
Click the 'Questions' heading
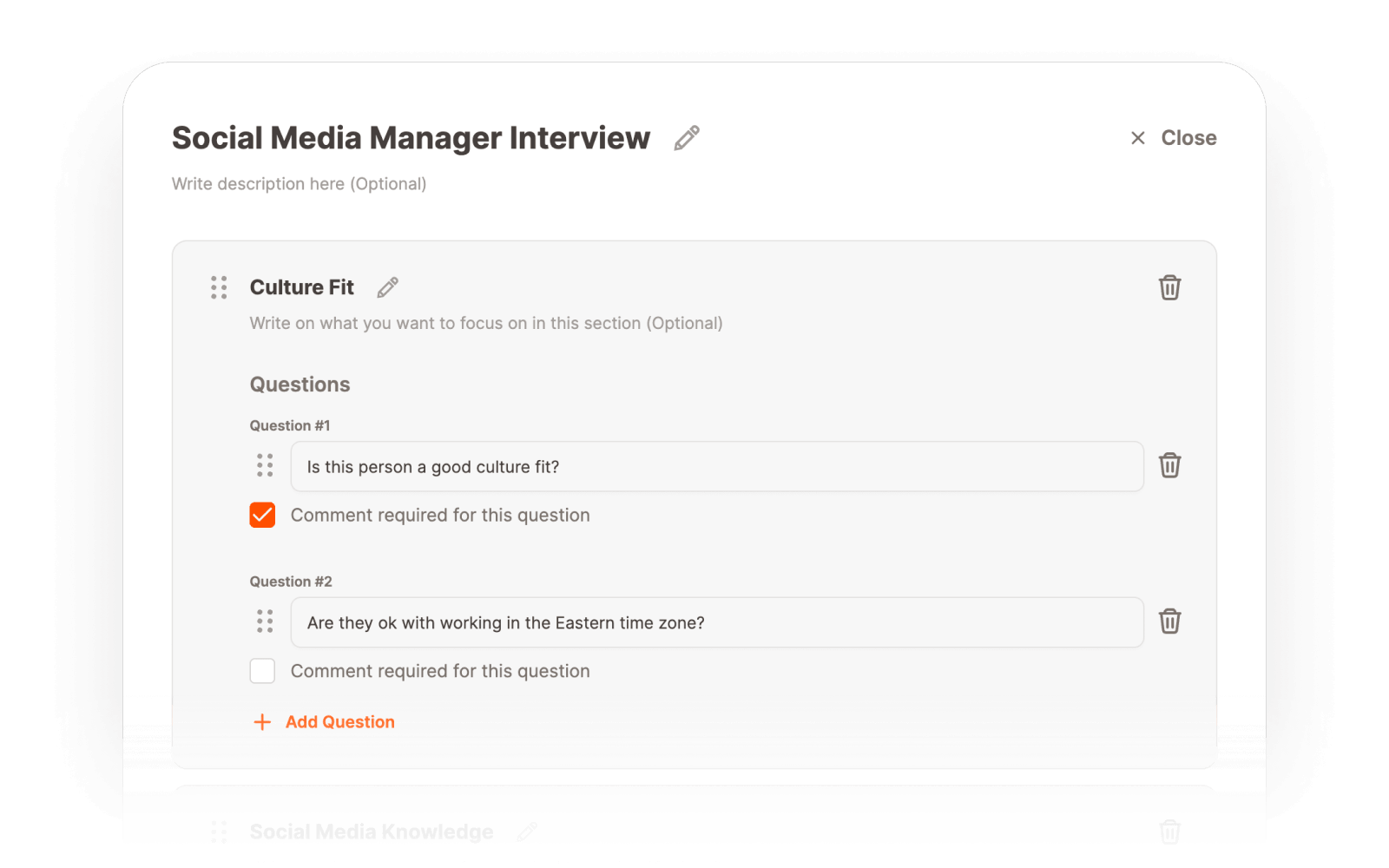tap(300, 385)
